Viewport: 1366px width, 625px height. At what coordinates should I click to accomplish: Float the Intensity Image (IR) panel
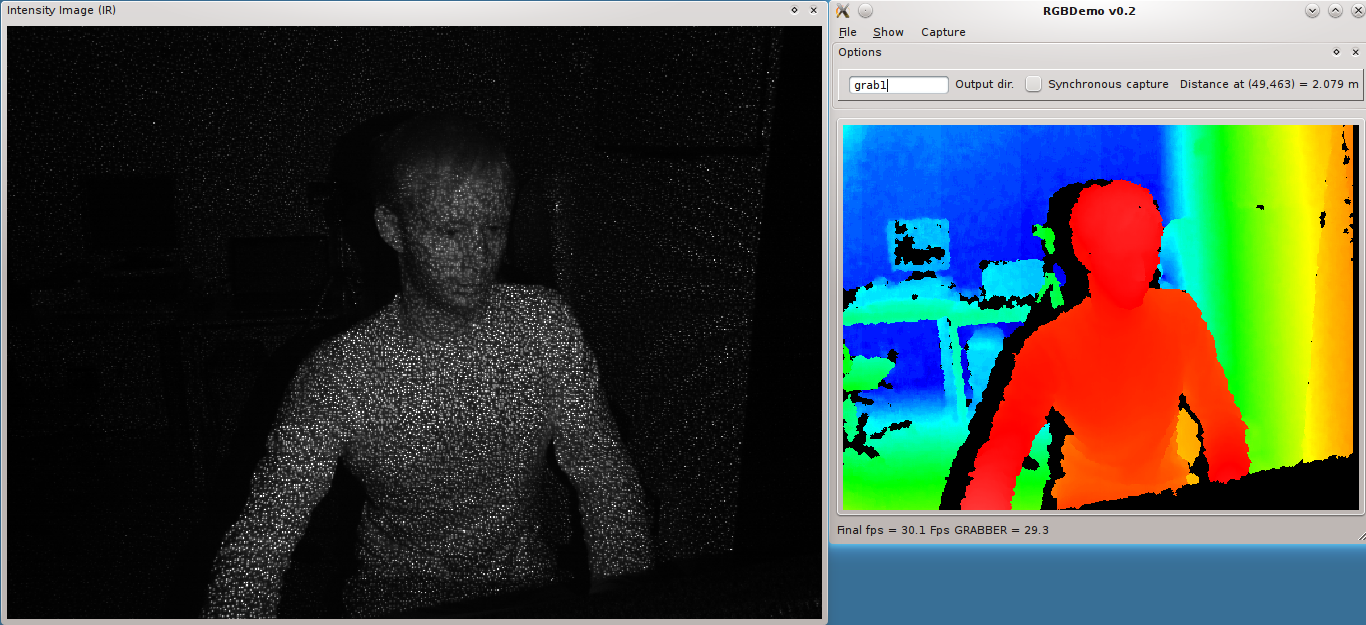tap(794, 10)
